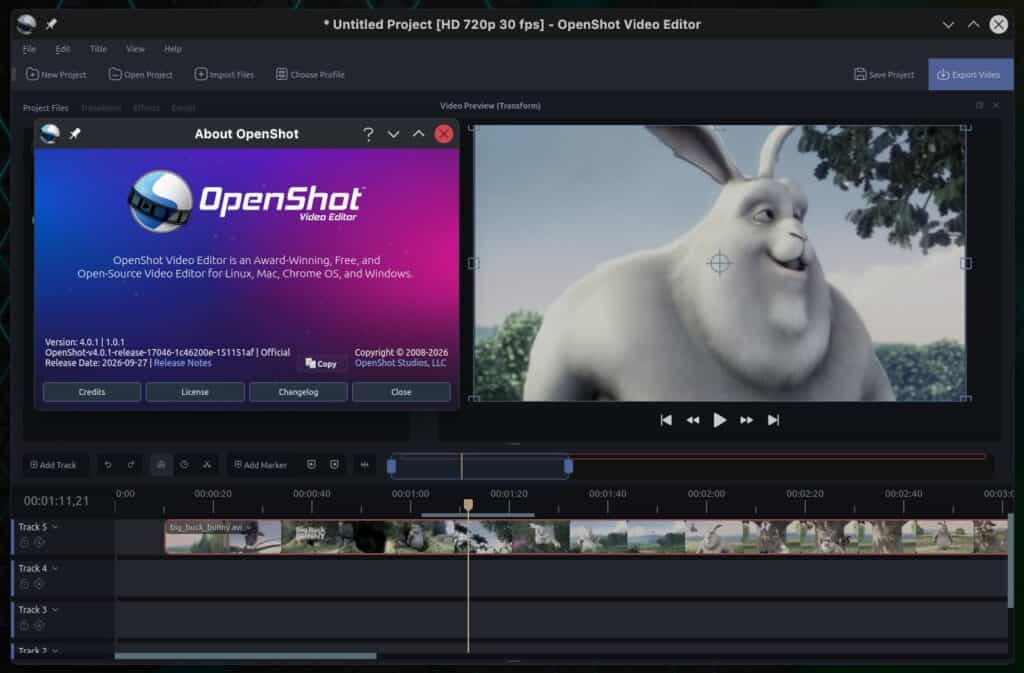Click the undo icon in timeline toolbar
1024x673 pixels.
(x=108, y=465)
